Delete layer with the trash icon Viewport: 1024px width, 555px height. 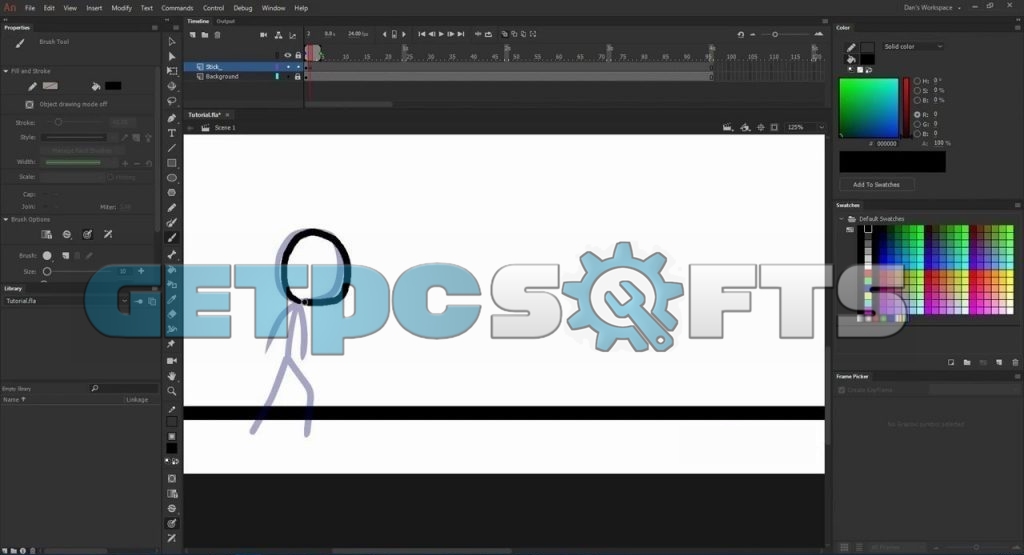tap(217, 35)
